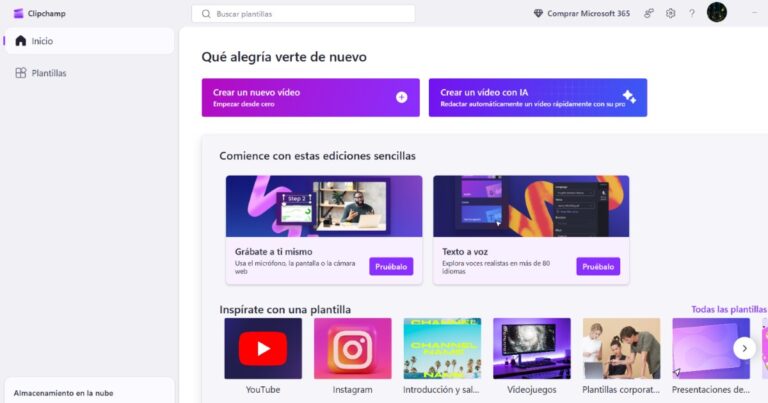This screenshot has width=768, height=403.
Task: Select the Inicio home icon in sidebar
Action: (x=21, y=41)
